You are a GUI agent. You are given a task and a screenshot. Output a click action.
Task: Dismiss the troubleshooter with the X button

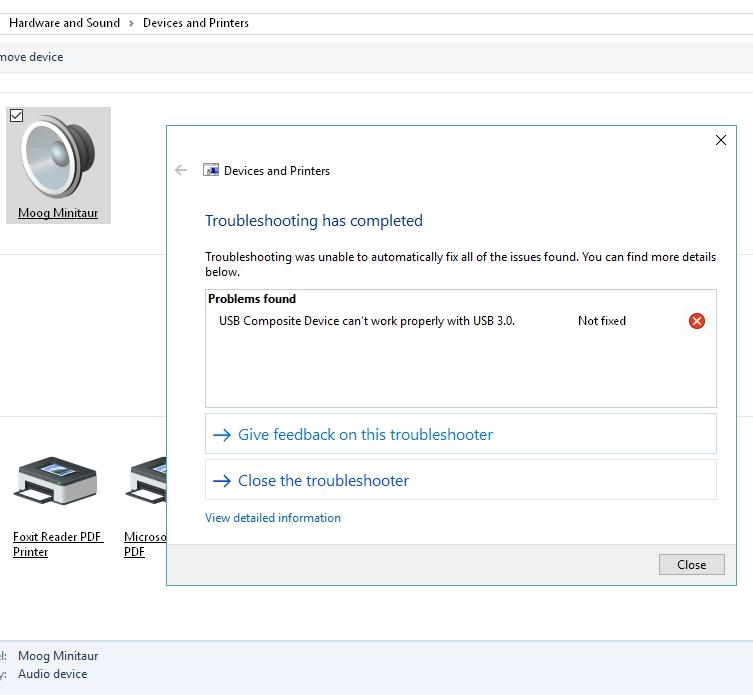[x=720, y=140]
